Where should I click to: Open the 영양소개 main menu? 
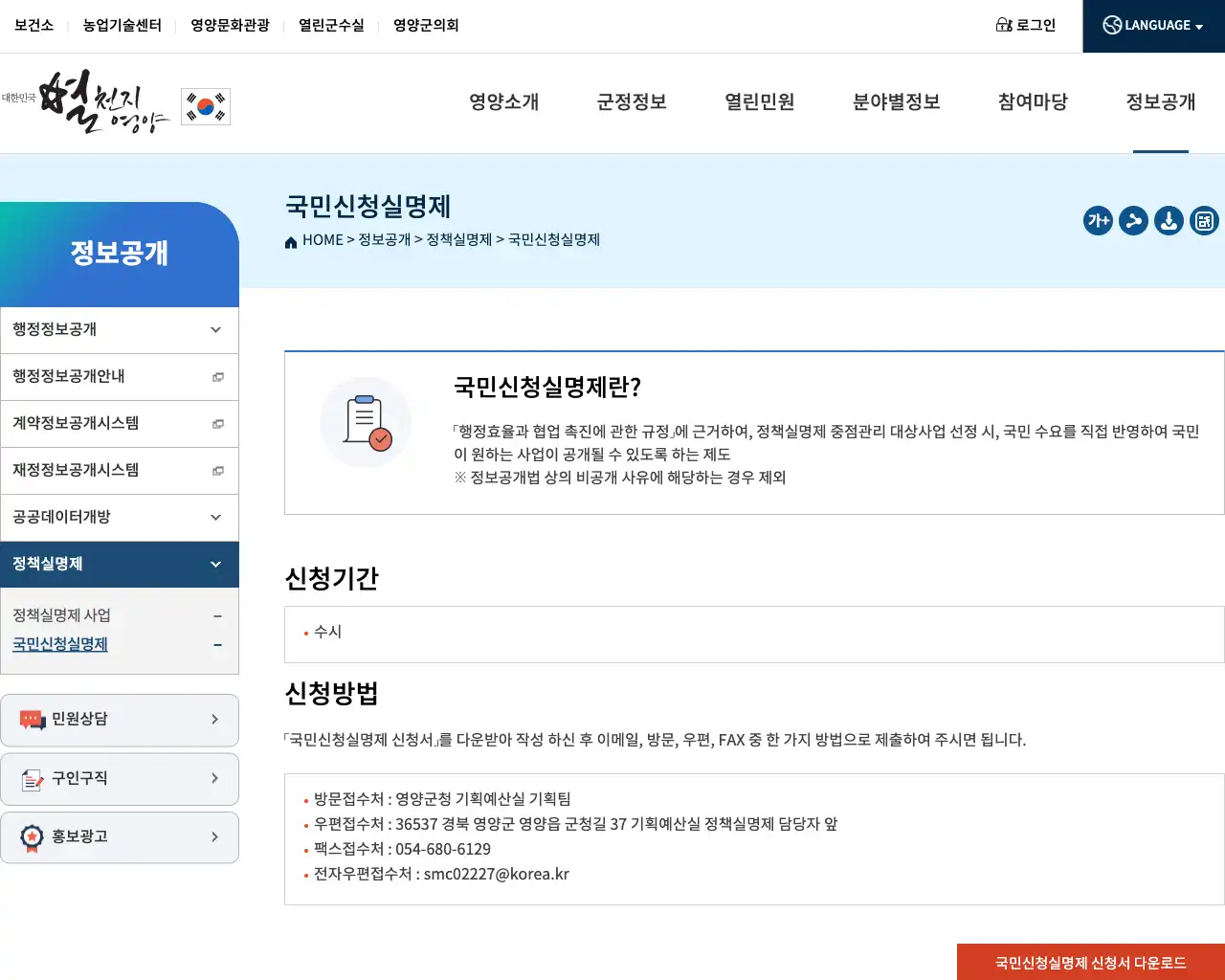tap(504, 102)
